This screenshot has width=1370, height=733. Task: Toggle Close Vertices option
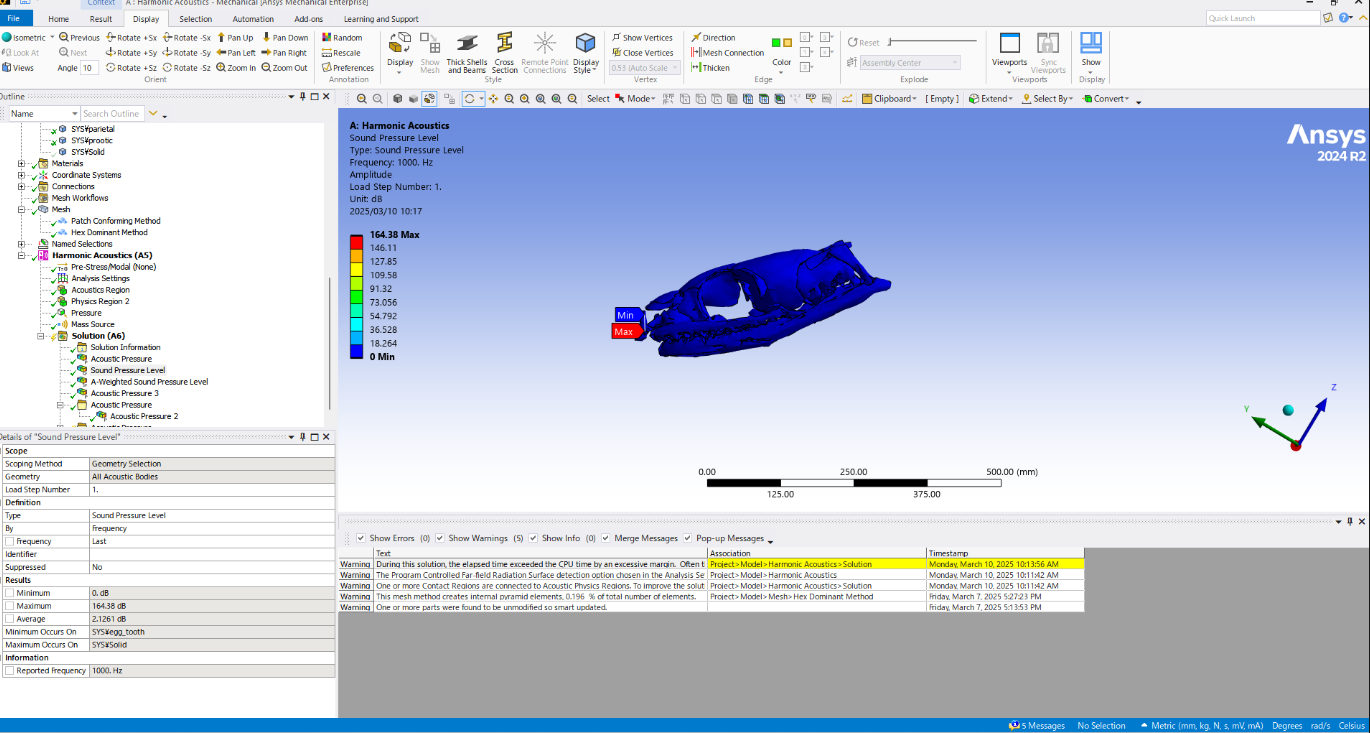642,53
